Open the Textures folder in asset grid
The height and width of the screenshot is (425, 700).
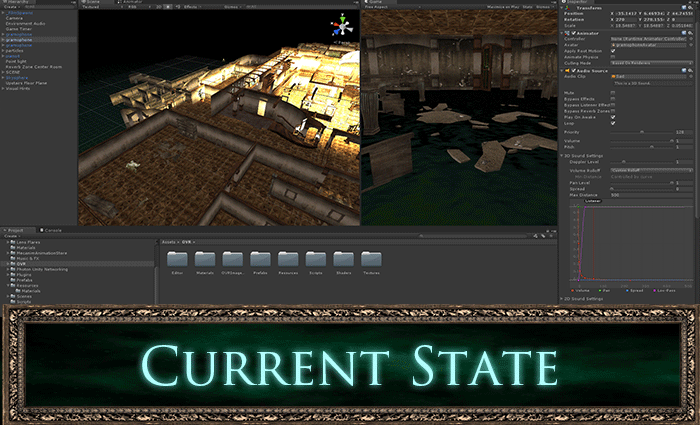371,258
